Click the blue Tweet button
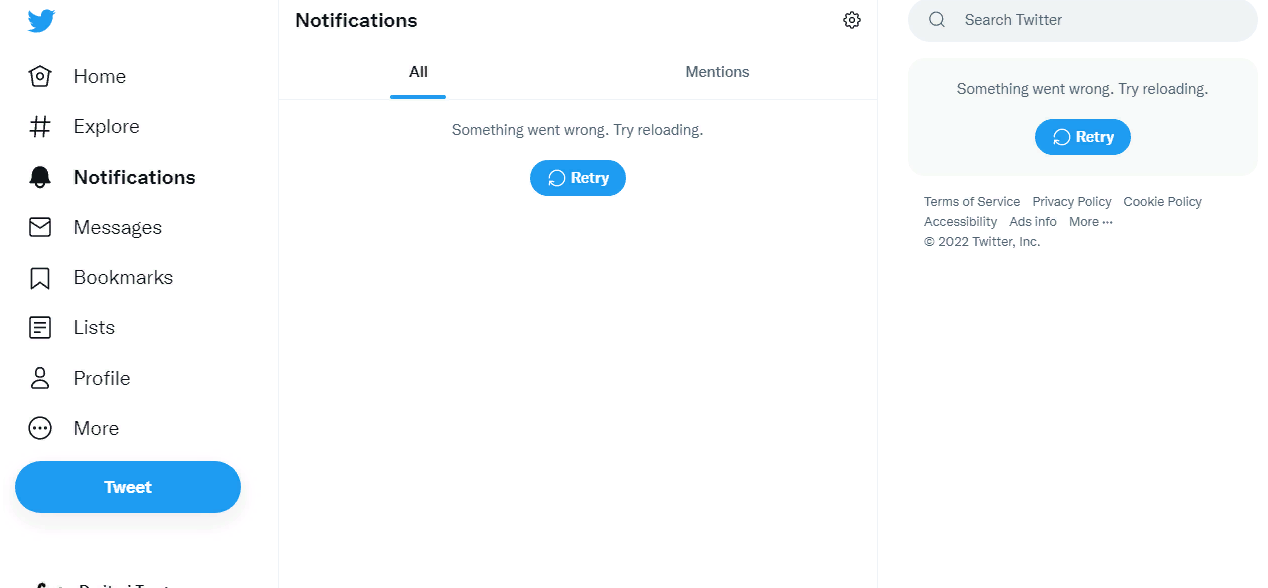The height and width of the screenshot is (588, 1268). coord(128,487)
